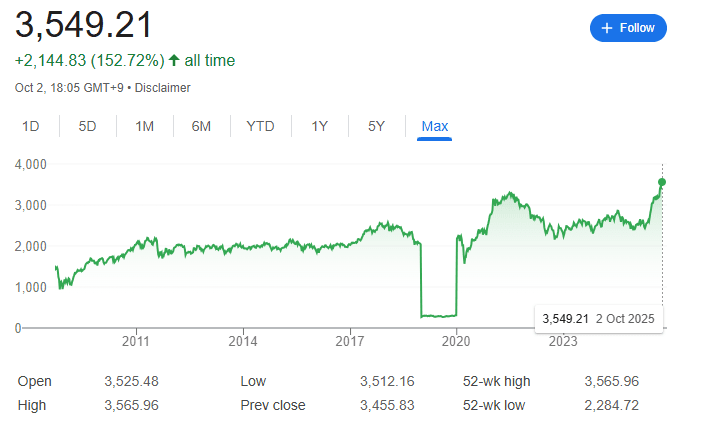Screen dimensions: 713x430
Task: Click the 2020 x-axis label
Action: [456, 341]
